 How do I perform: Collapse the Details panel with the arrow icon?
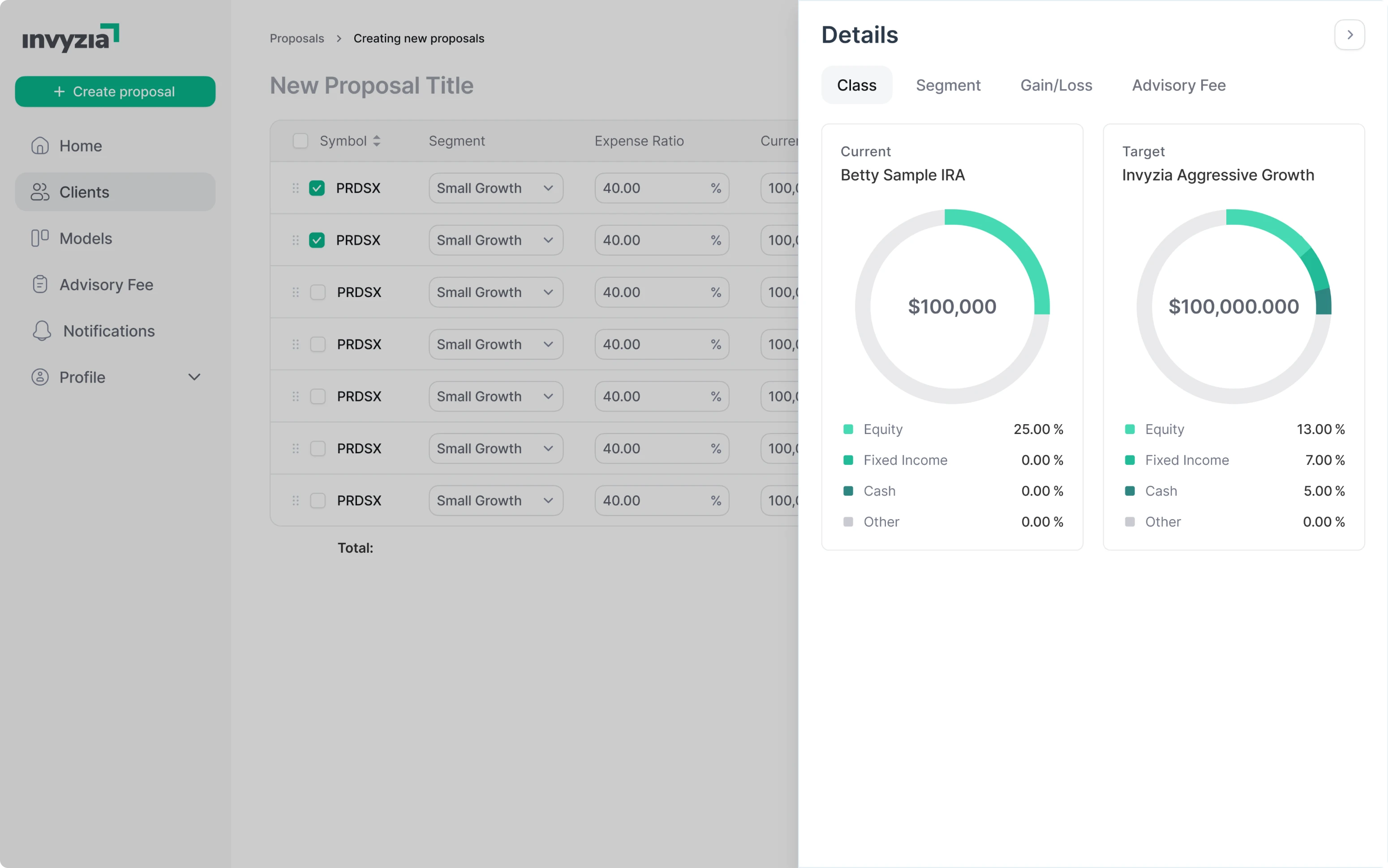[x=1349, y=34]
